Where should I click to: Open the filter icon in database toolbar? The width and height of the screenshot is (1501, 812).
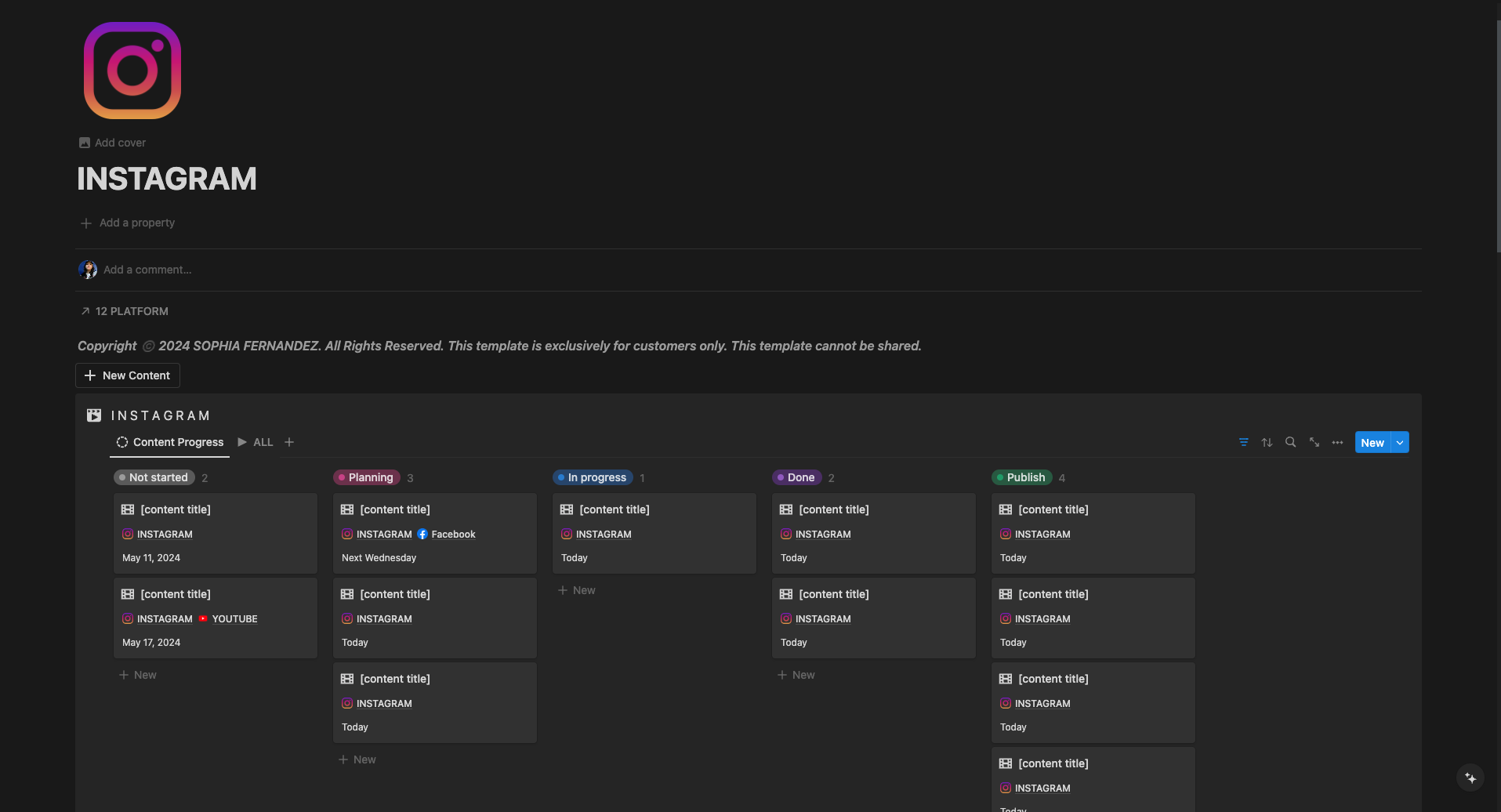pyautogui.click(x=1244, y=443)
